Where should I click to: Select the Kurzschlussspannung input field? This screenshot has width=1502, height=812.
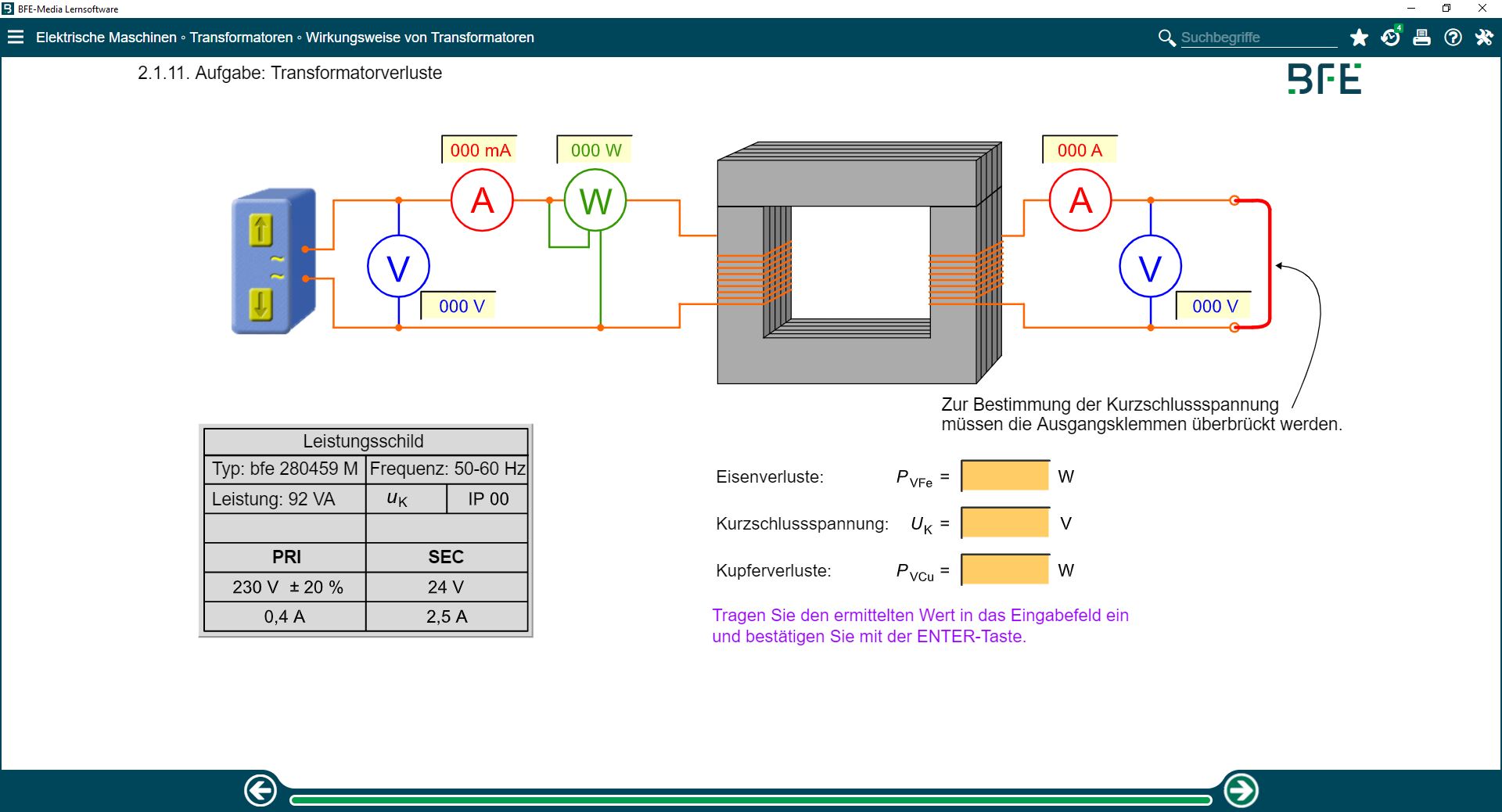pyautogui.click(x=1005, y=523)
